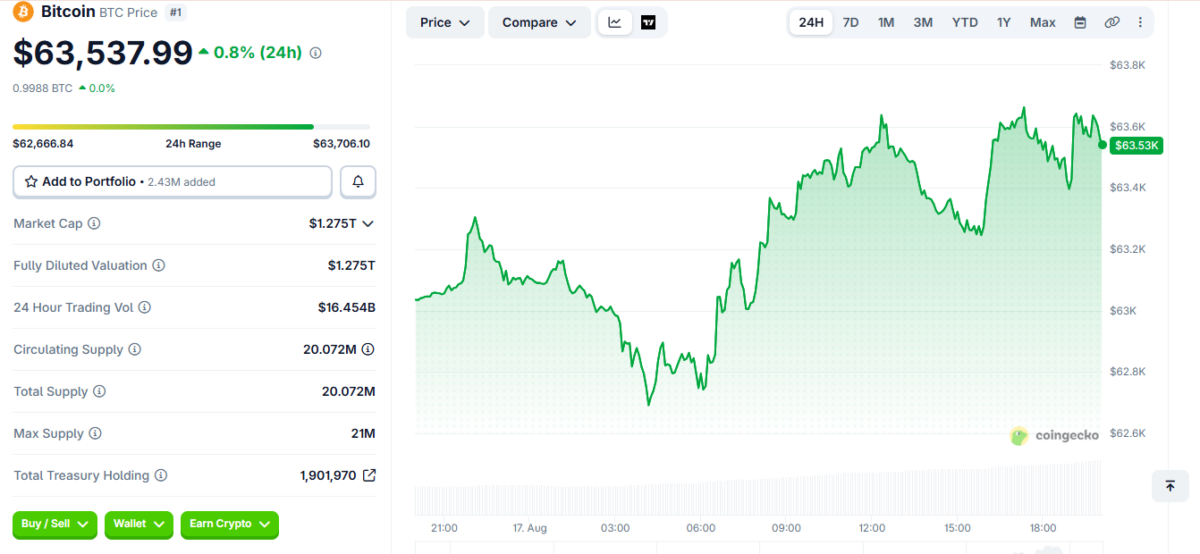This screenshot has width=1200, height=554.
Task: Open the treasury holding external link icon
Action: coord(369,475)
